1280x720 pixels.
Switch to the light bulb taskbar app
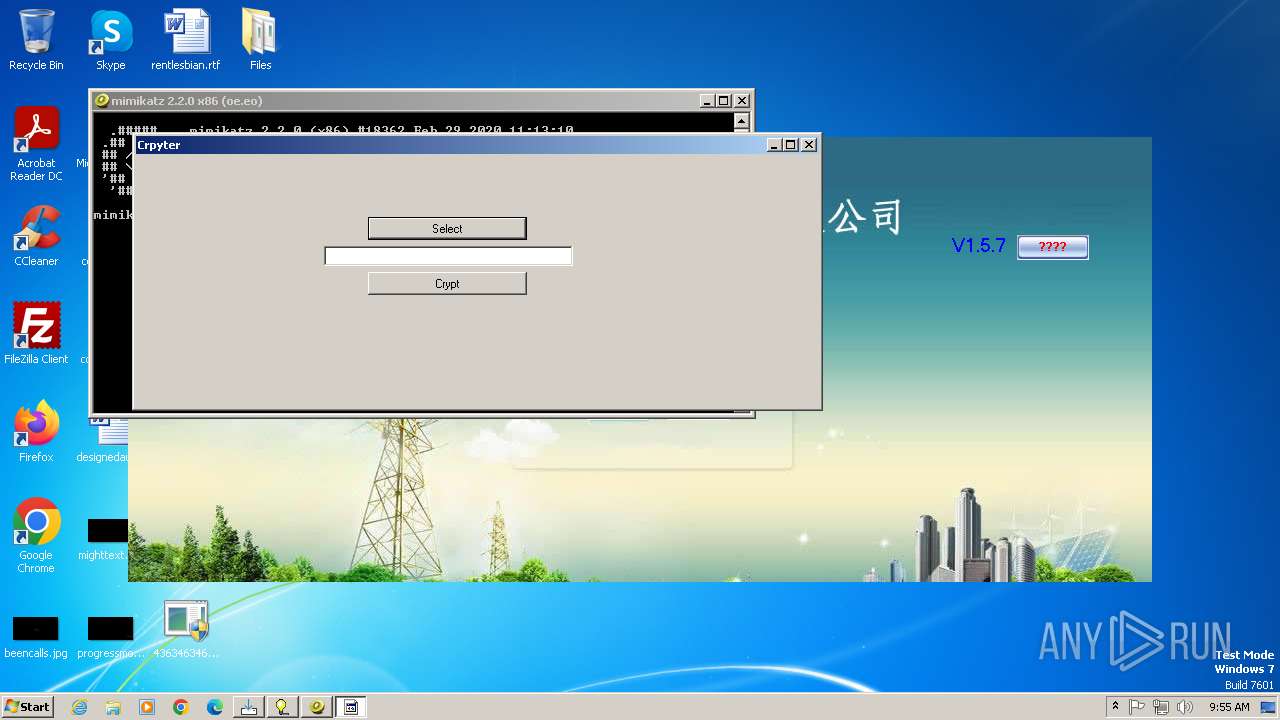(283, 707)
